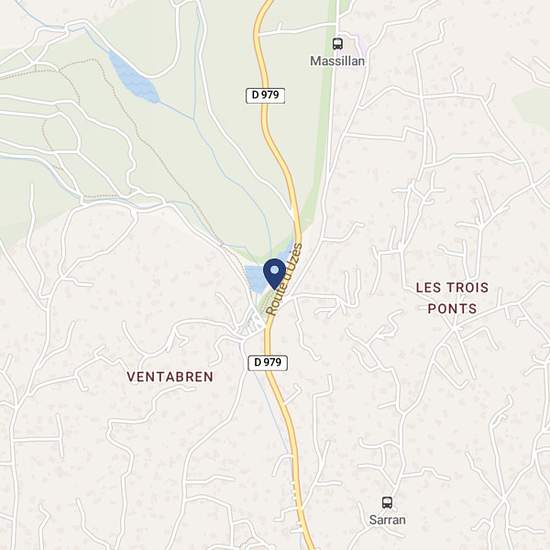Select the VENTABREN district label
This screenshot has width=550, height=550.
pyautogui.click(x=170, y=377)
